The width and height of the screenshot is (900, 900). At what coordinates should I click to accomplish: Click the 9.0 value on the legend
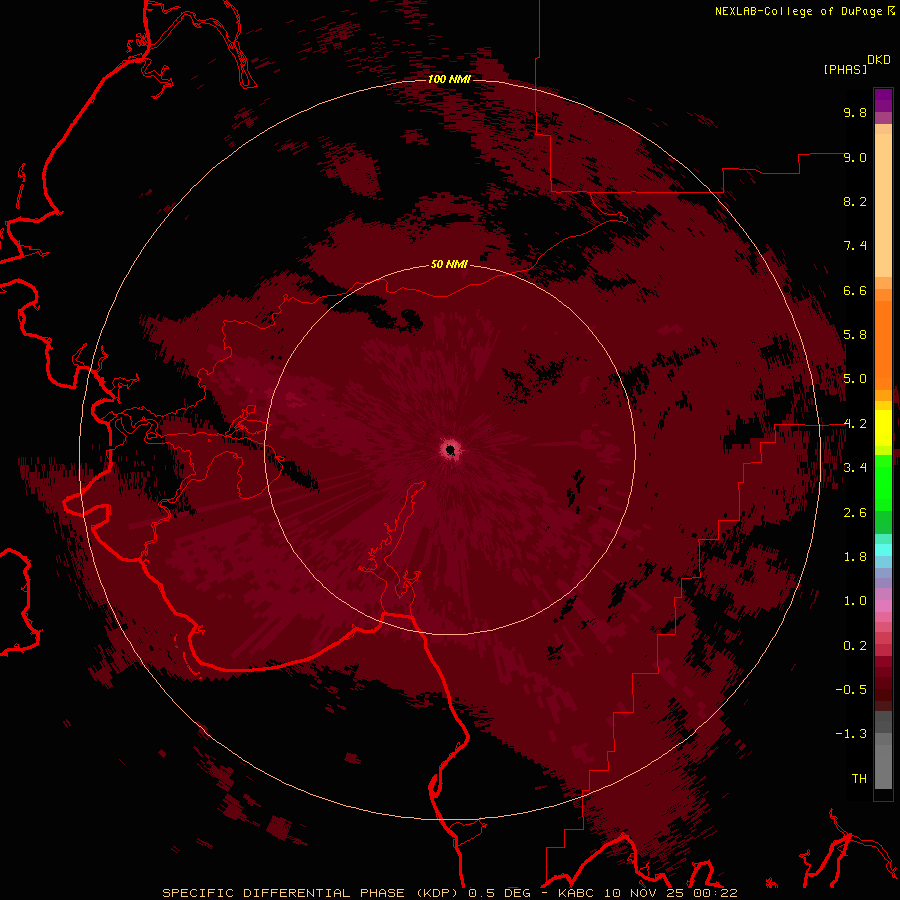coord(855,157)
